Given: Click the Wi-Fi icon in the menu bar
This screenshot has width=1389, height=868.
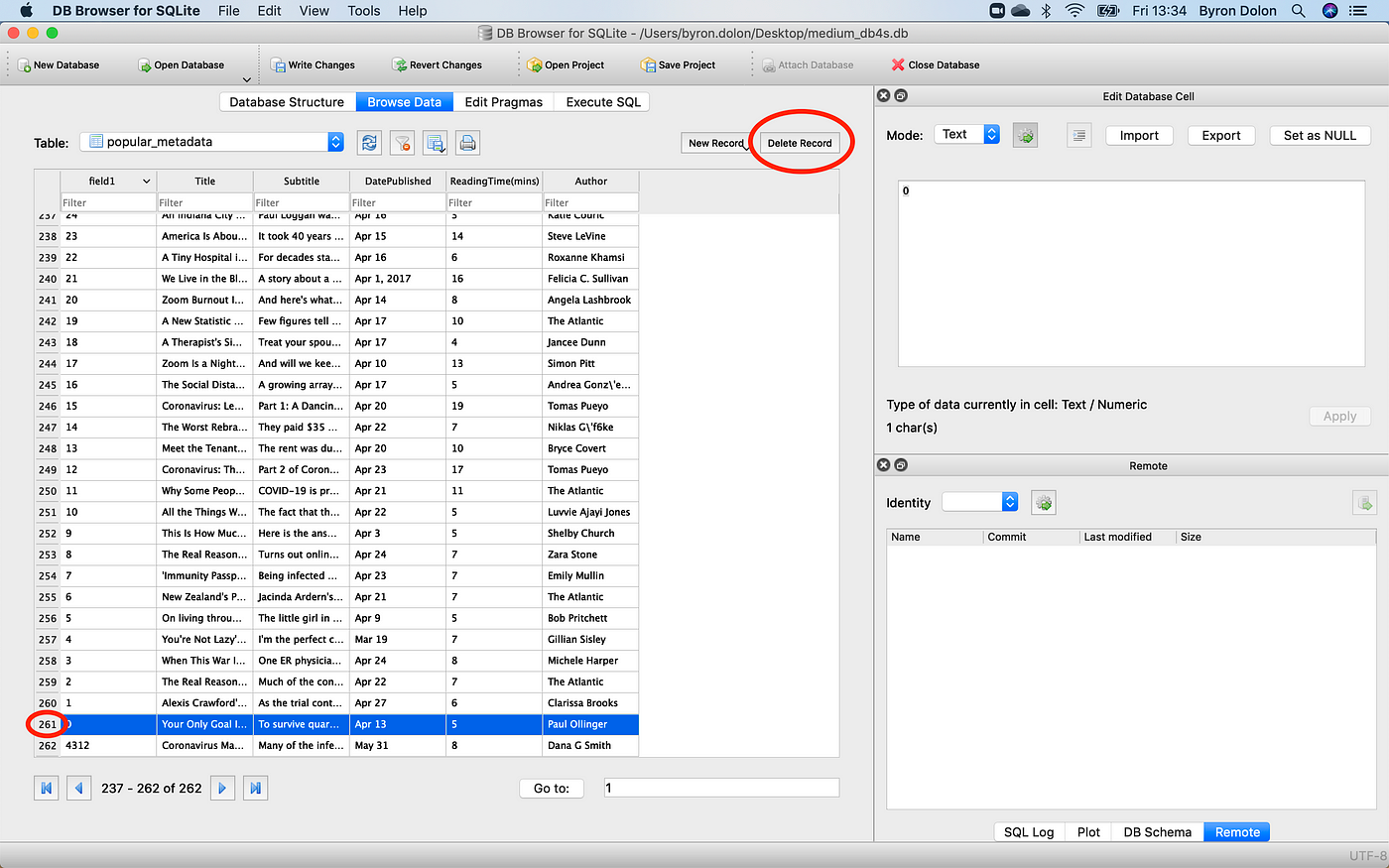Looking at the screenshot, I should point(1075,11).
